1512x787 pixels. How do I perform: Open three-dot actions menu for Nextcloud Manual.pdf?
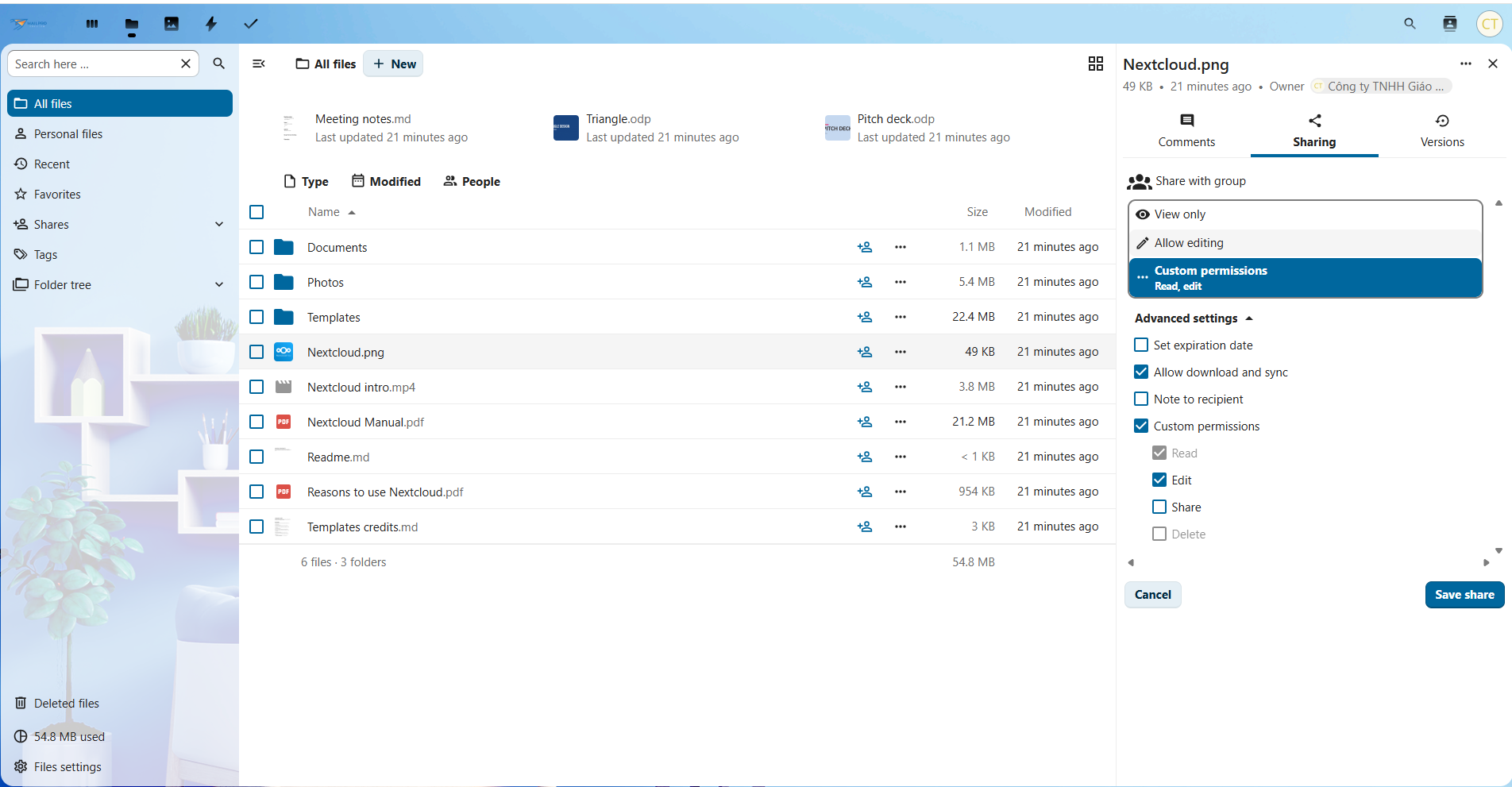(x=900, y=422)
